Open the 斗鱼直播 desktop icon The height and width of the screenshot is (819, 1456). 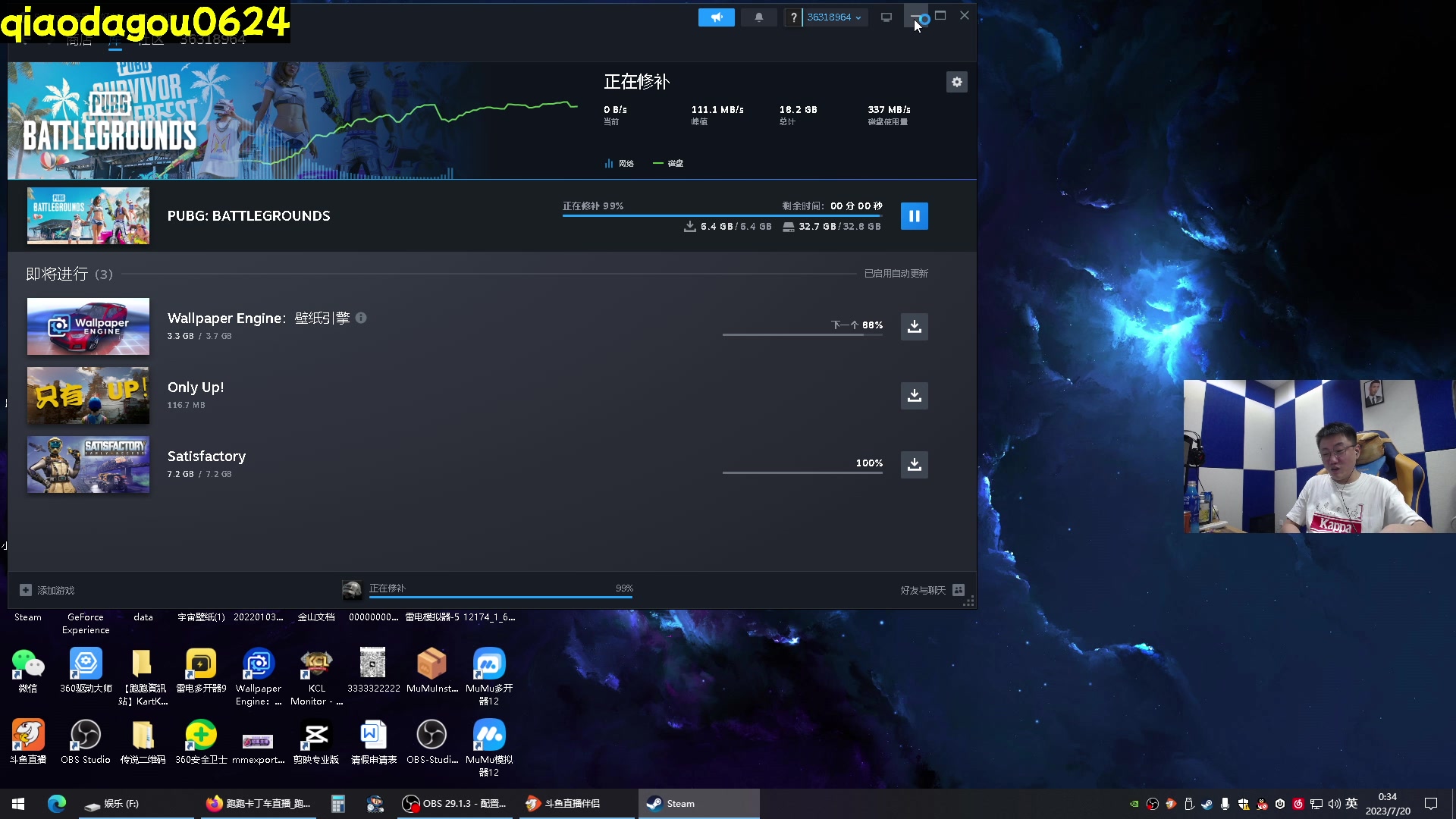point(28,742)
